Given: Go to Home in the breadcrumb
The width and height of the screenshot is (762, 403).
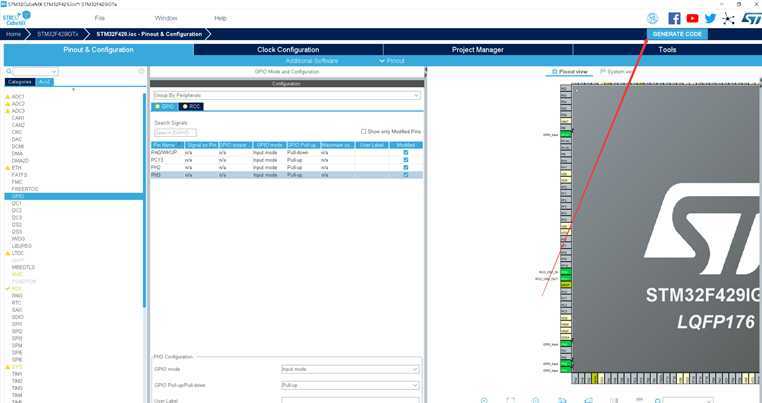Looking at the screenshot, I should pos(13,34).
